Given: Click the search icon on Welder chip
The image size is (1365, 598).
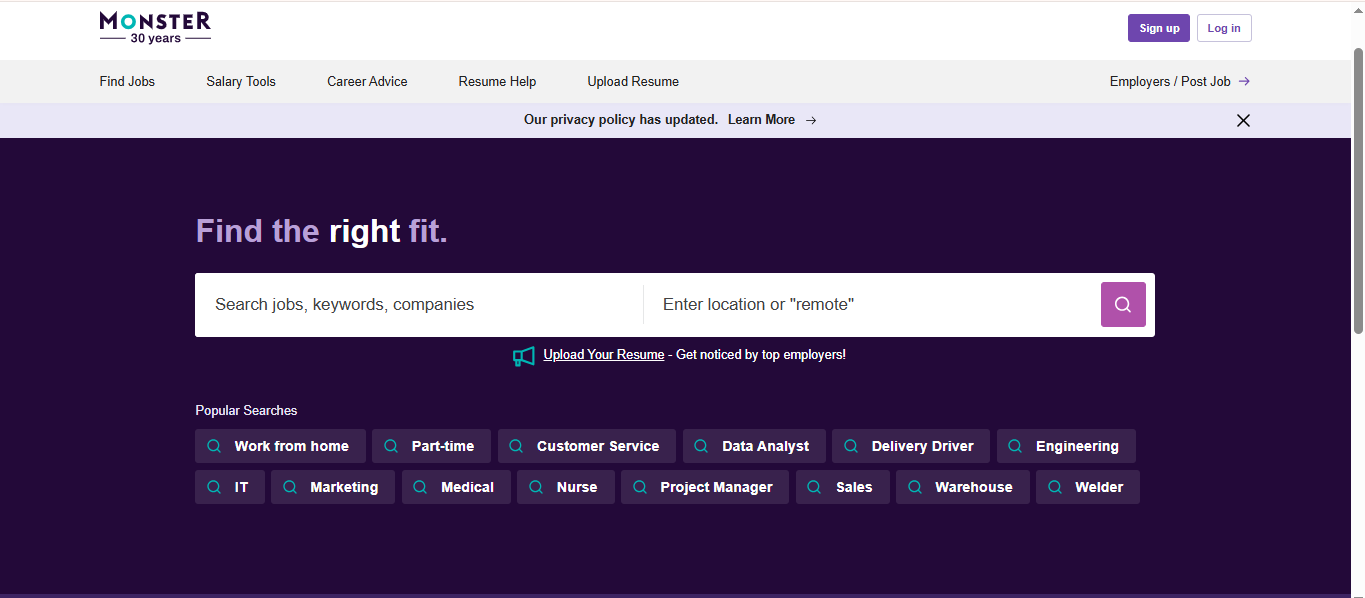Looking at the screenshot, I should coord(1055,487).
